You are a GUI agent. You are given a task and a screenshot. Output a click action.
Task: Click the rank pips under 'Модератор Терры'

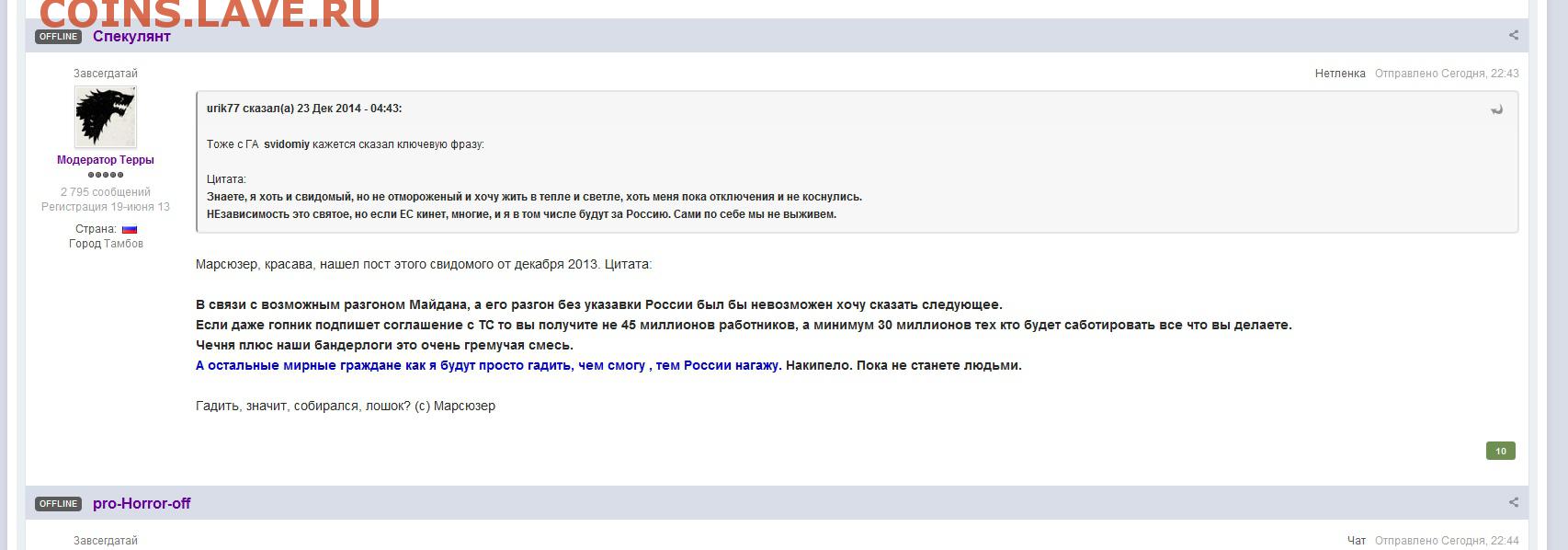point(106,175)
